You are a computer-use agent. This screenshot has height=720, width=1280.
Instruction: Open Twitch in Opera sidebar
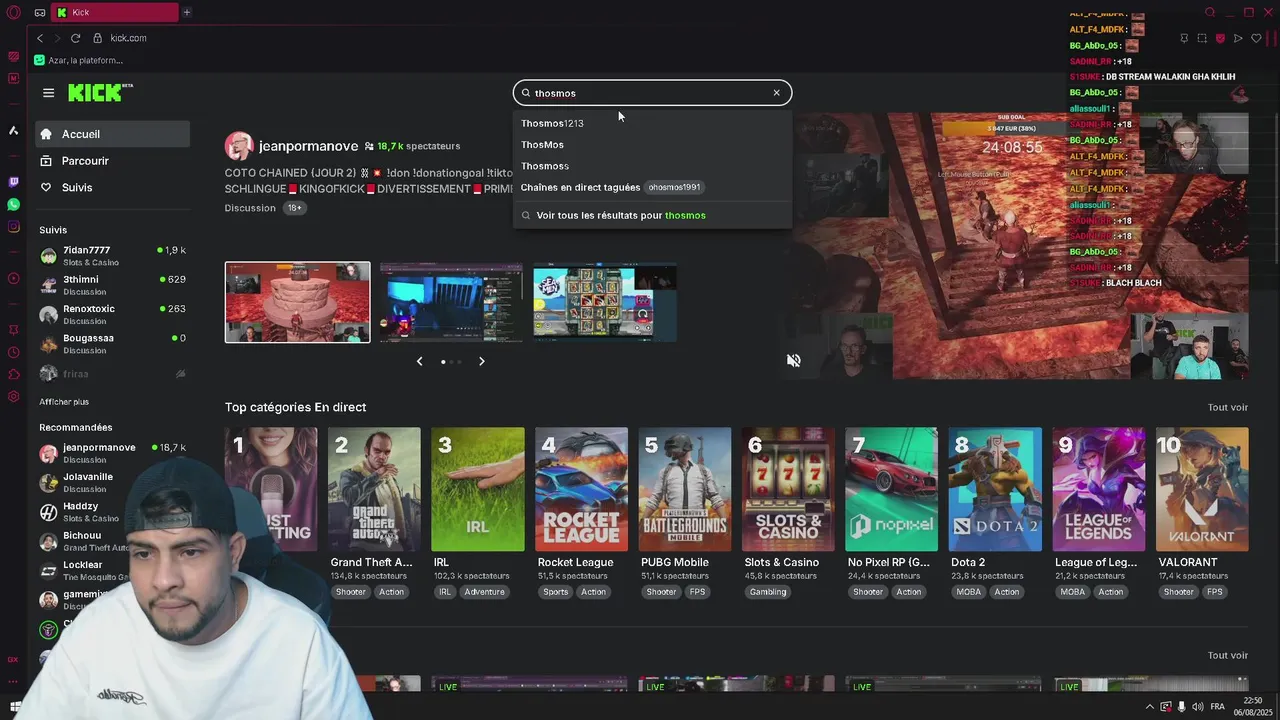point(13,182)
